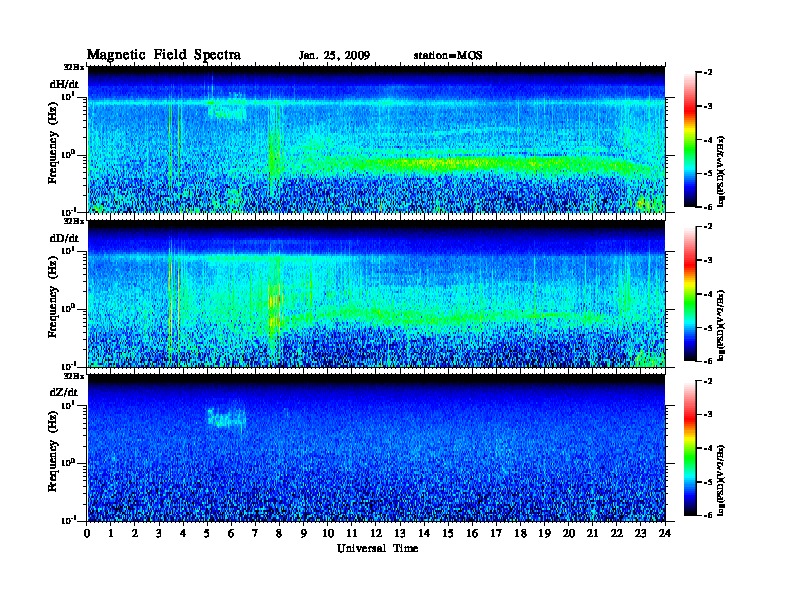
Task: Click the "23" hour tick label
Action: coord(641,534)
